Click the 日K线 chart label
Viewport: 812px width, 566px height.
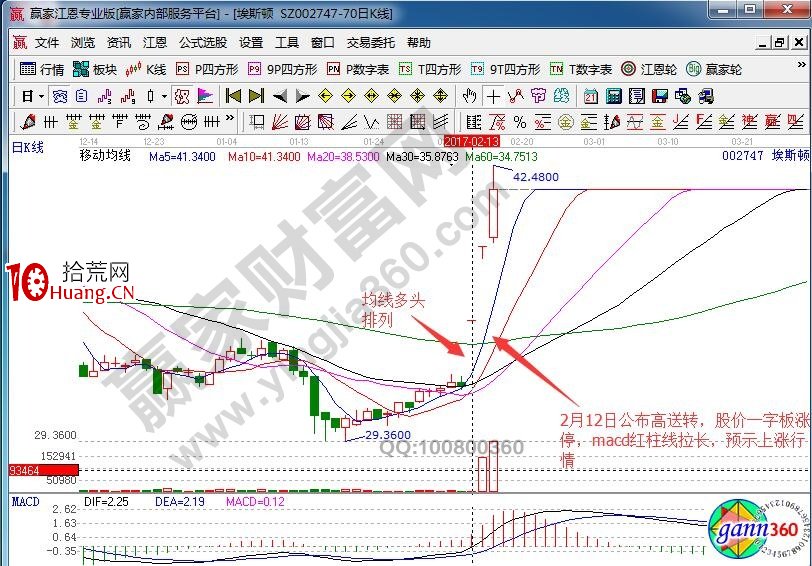point(27,148)
